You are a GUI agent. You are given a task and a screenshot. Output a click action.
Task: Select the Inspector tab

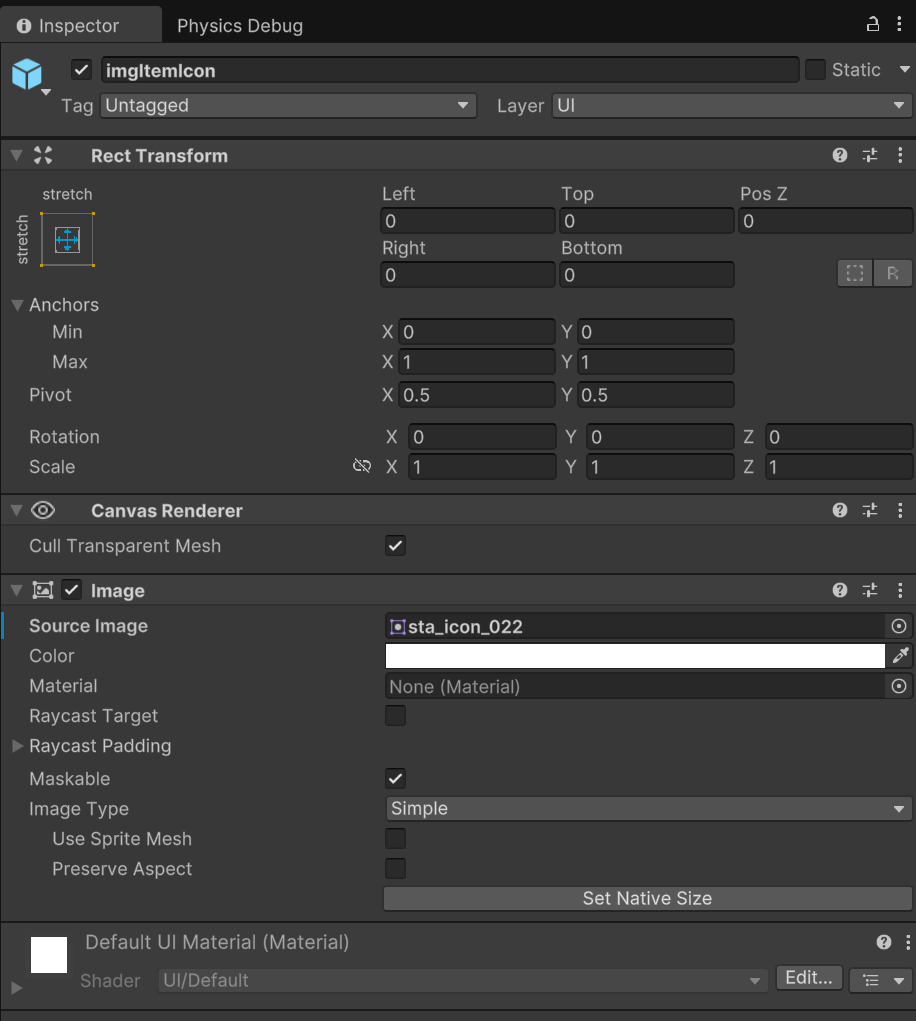click(80, 26)
